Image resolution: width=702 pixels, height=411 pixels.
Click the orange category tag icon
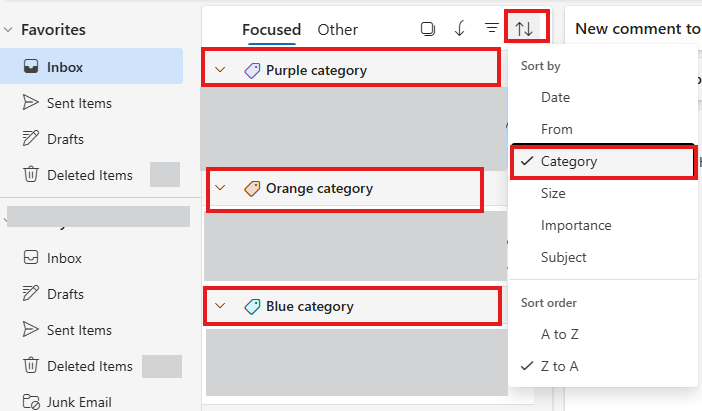(x=252, y=188)
